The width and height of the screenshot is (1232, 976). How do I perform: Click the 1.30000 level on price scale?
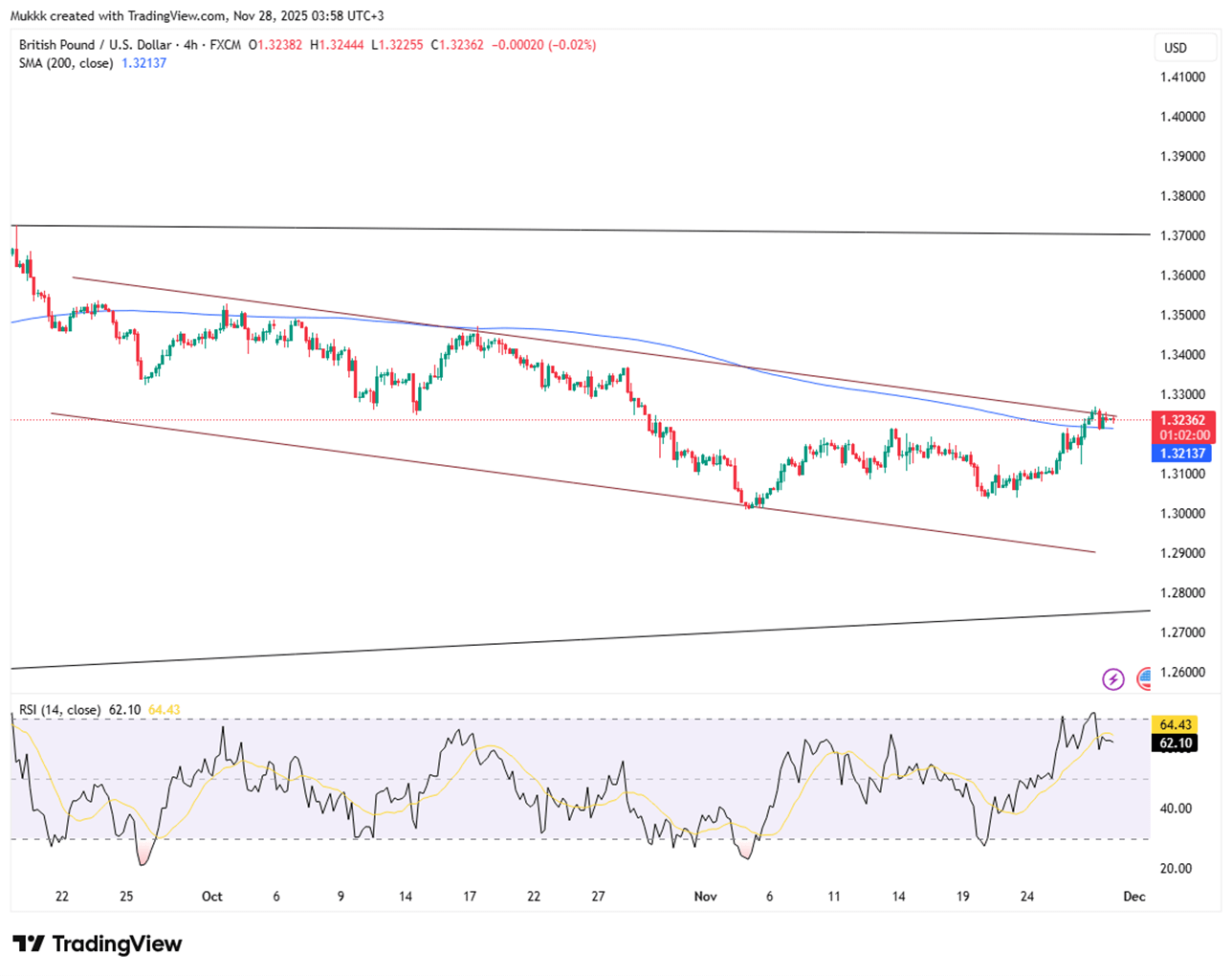pyautogui.click(x=1184, y=514)
